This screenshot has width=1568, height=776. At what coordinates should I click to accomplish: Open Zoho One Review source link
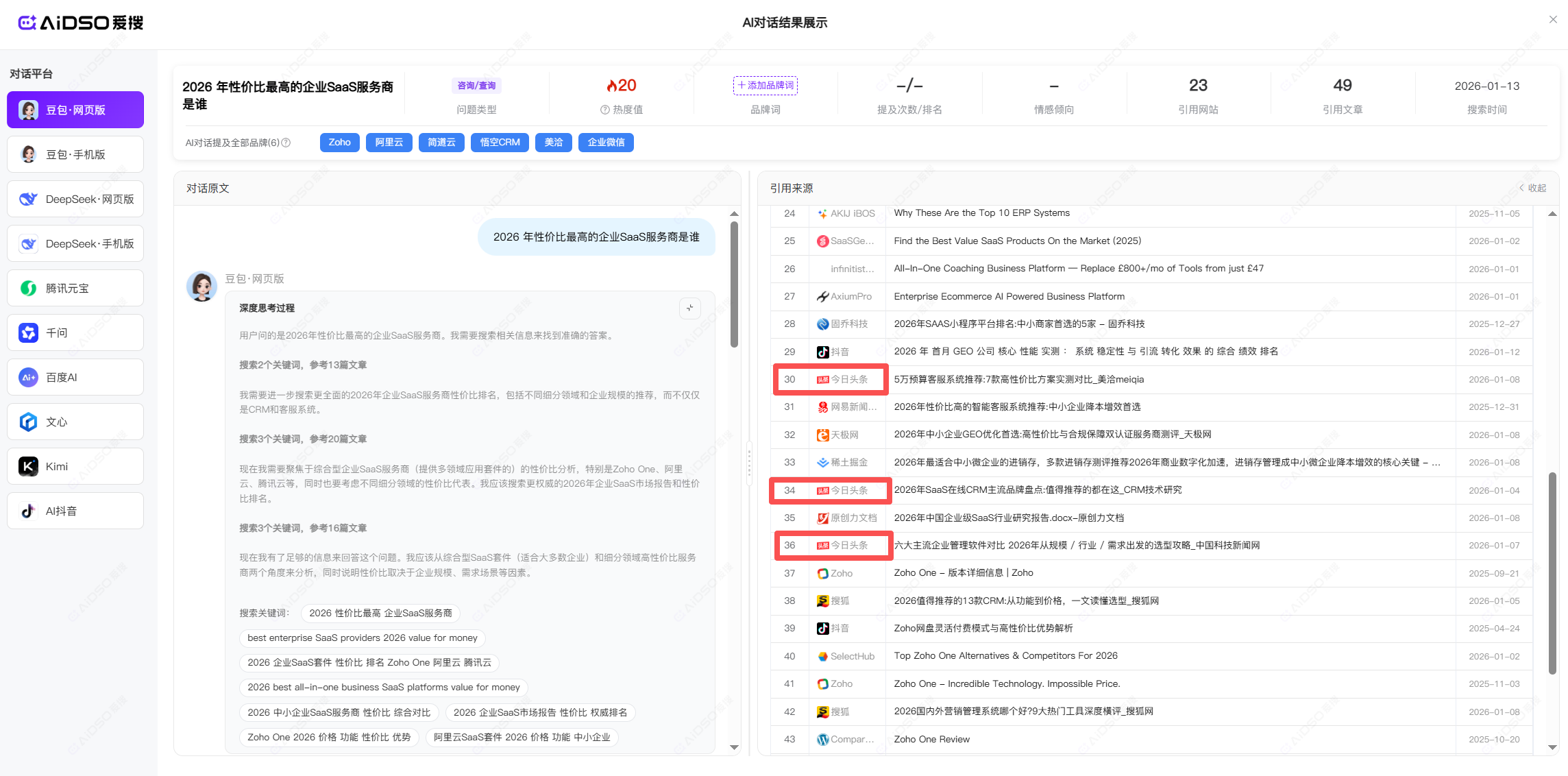point(931,739)
